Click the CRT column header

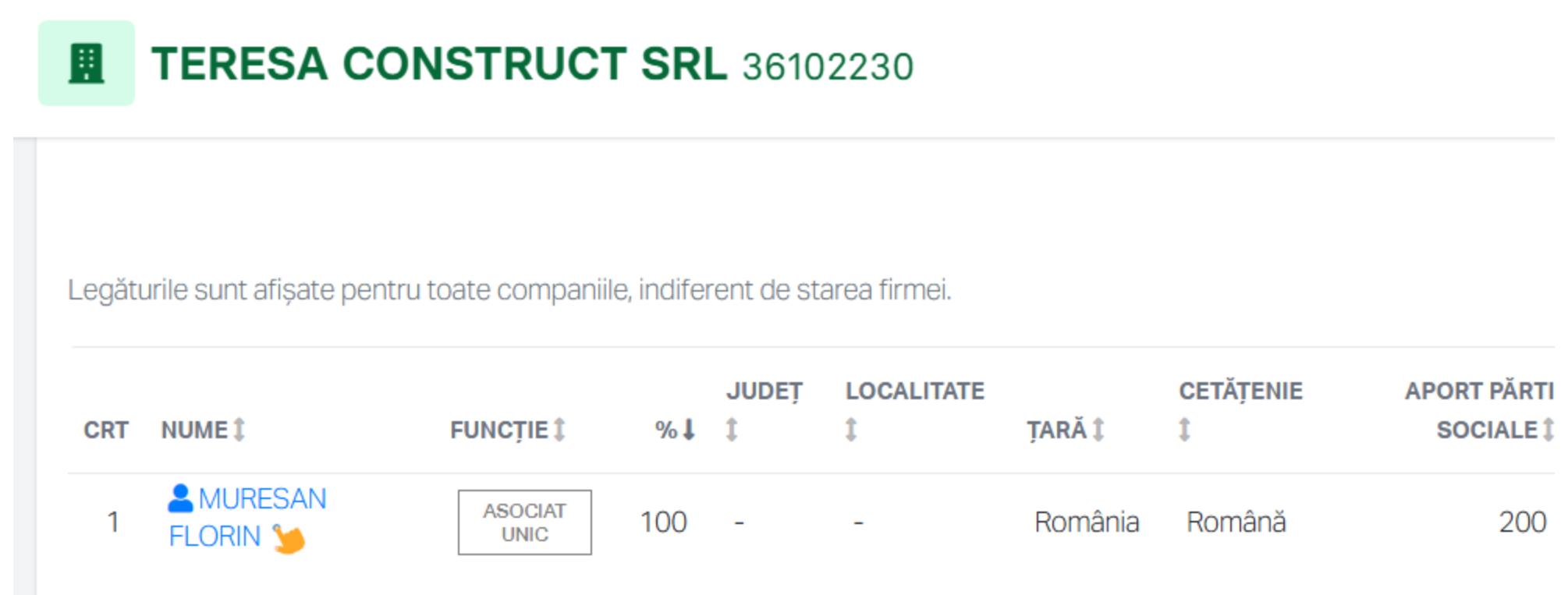106,430
